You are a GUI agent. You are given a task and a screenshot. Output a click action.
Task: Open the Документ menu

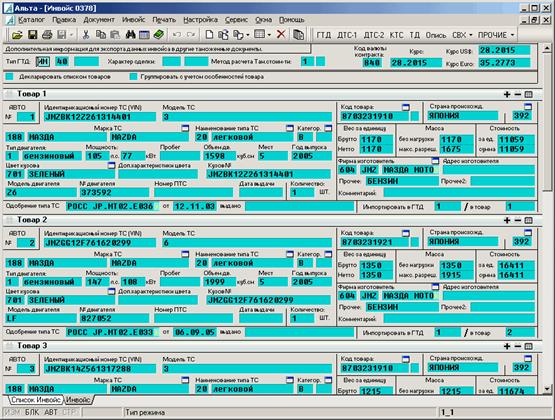point(99,20)
